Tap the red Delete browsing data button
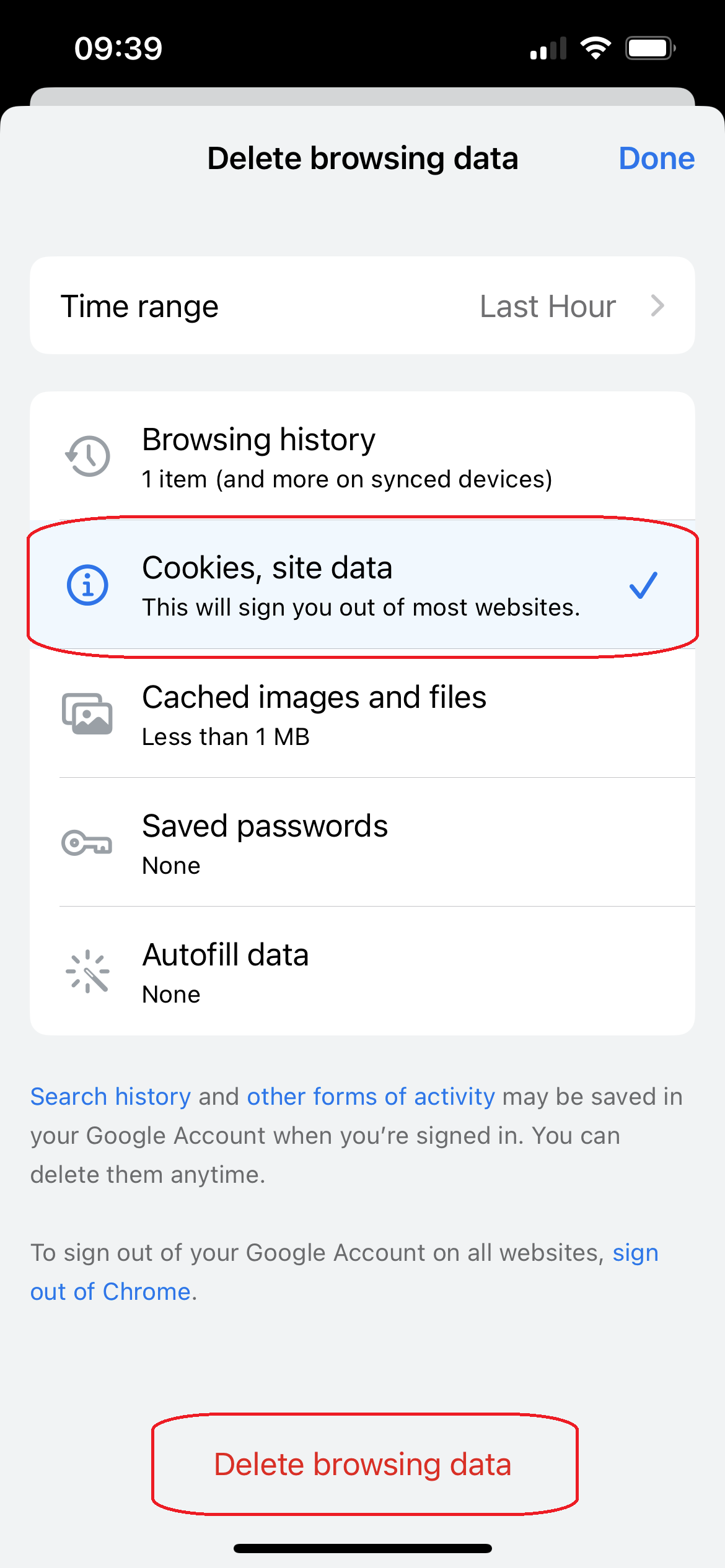 click(x=362, y=1464)
